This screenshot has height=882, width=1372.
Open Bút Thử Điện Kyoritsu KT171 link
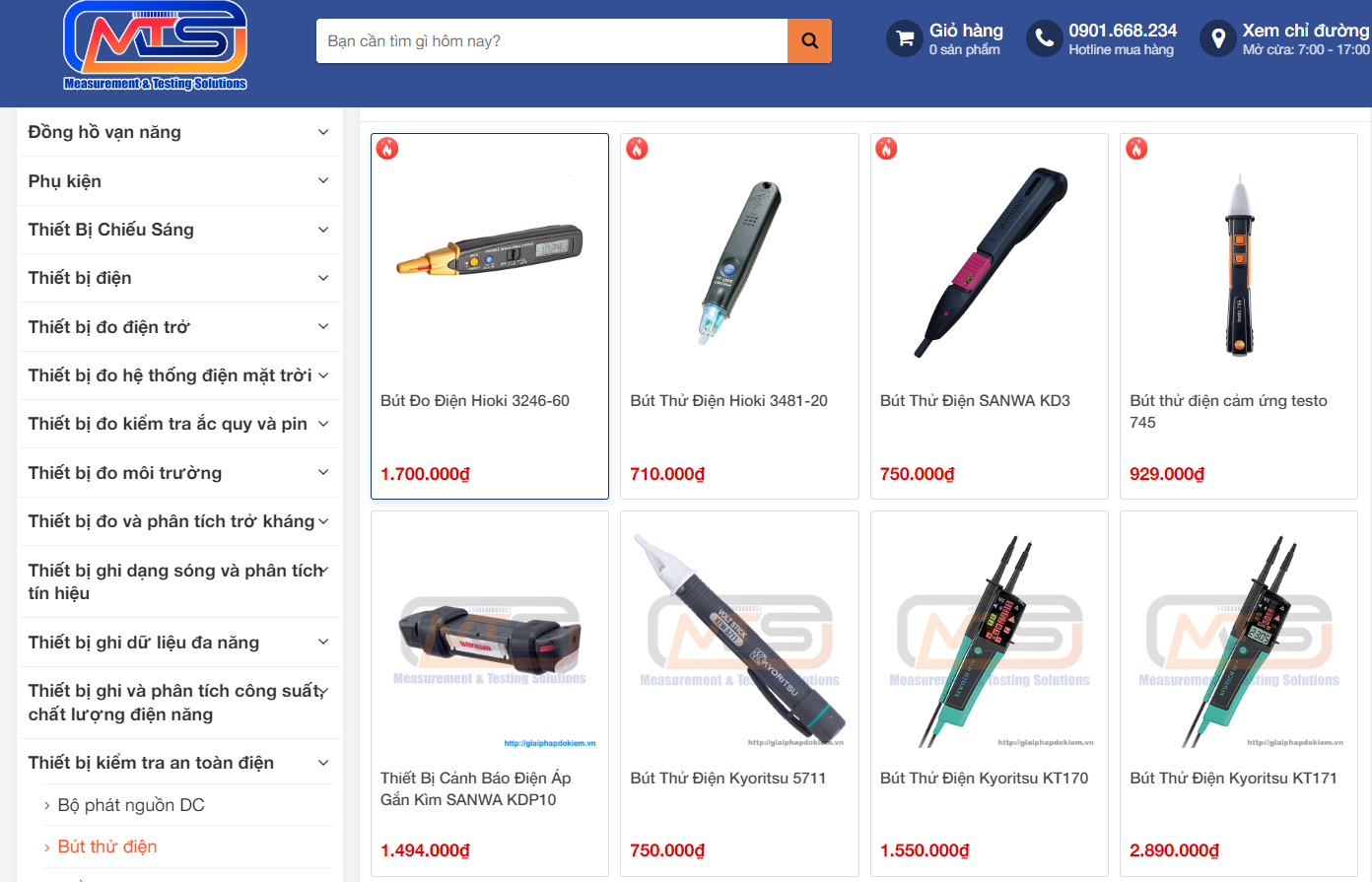[1233, 779]
